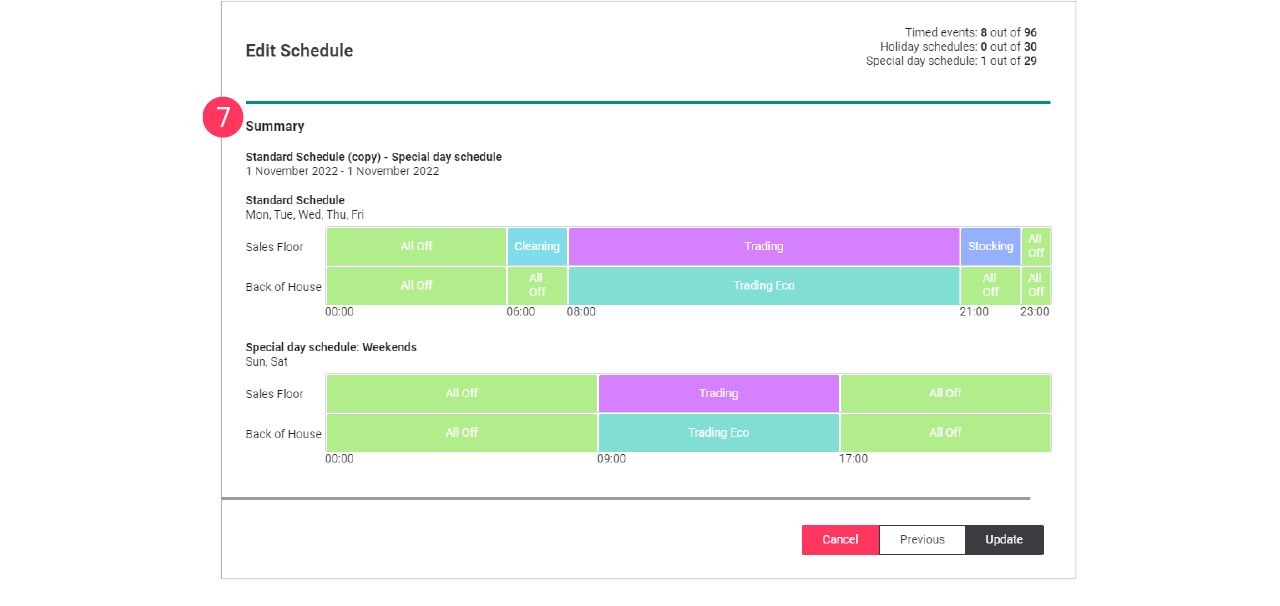Select the Cleaning block on Sales Floor
The width and height of the screenshot is (1280, 606).
pyautogui.click(x=536, y=246)
